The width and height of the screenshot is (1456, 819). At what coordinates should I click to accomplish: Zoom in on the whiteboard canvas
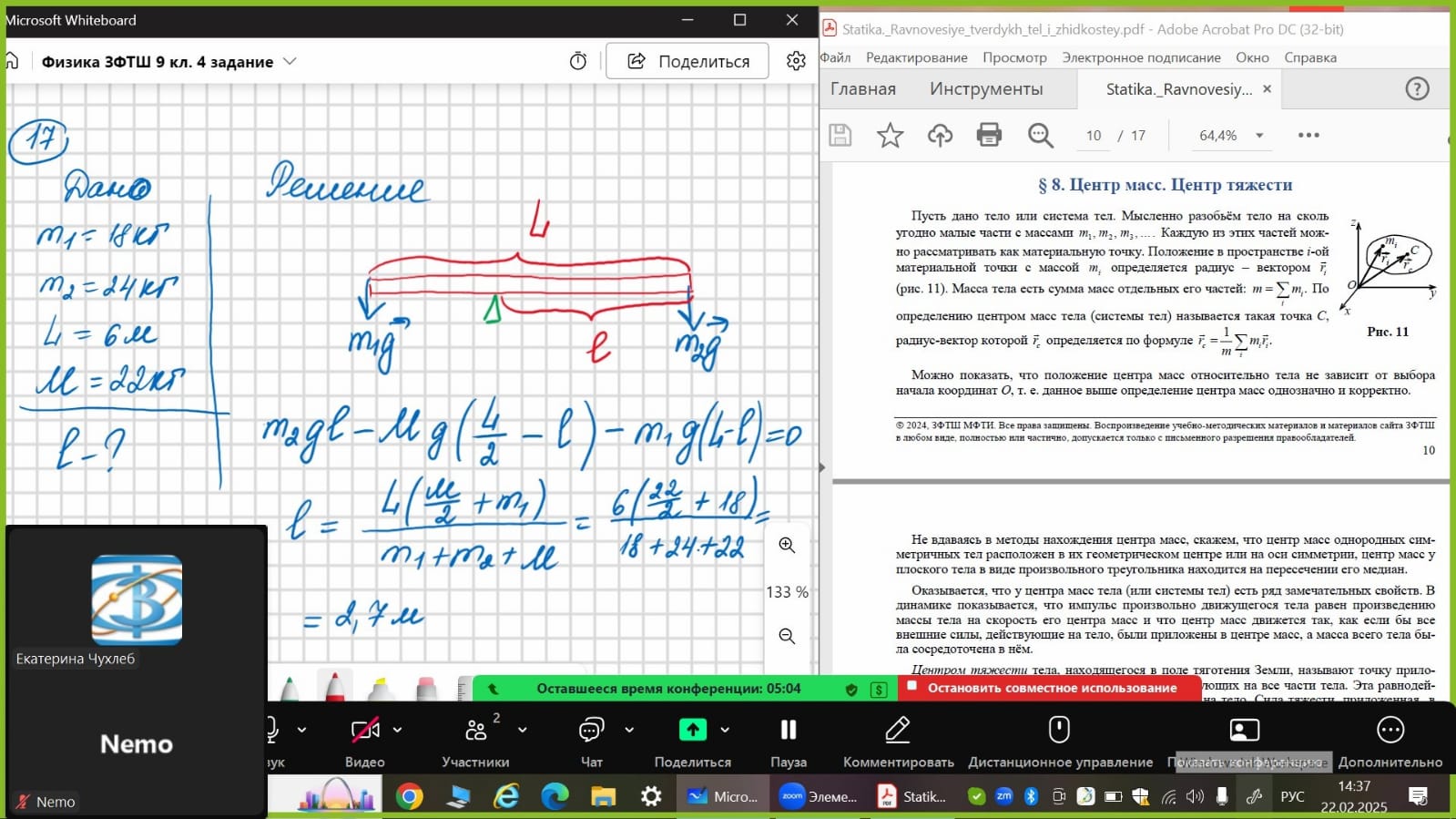point(787,545)
